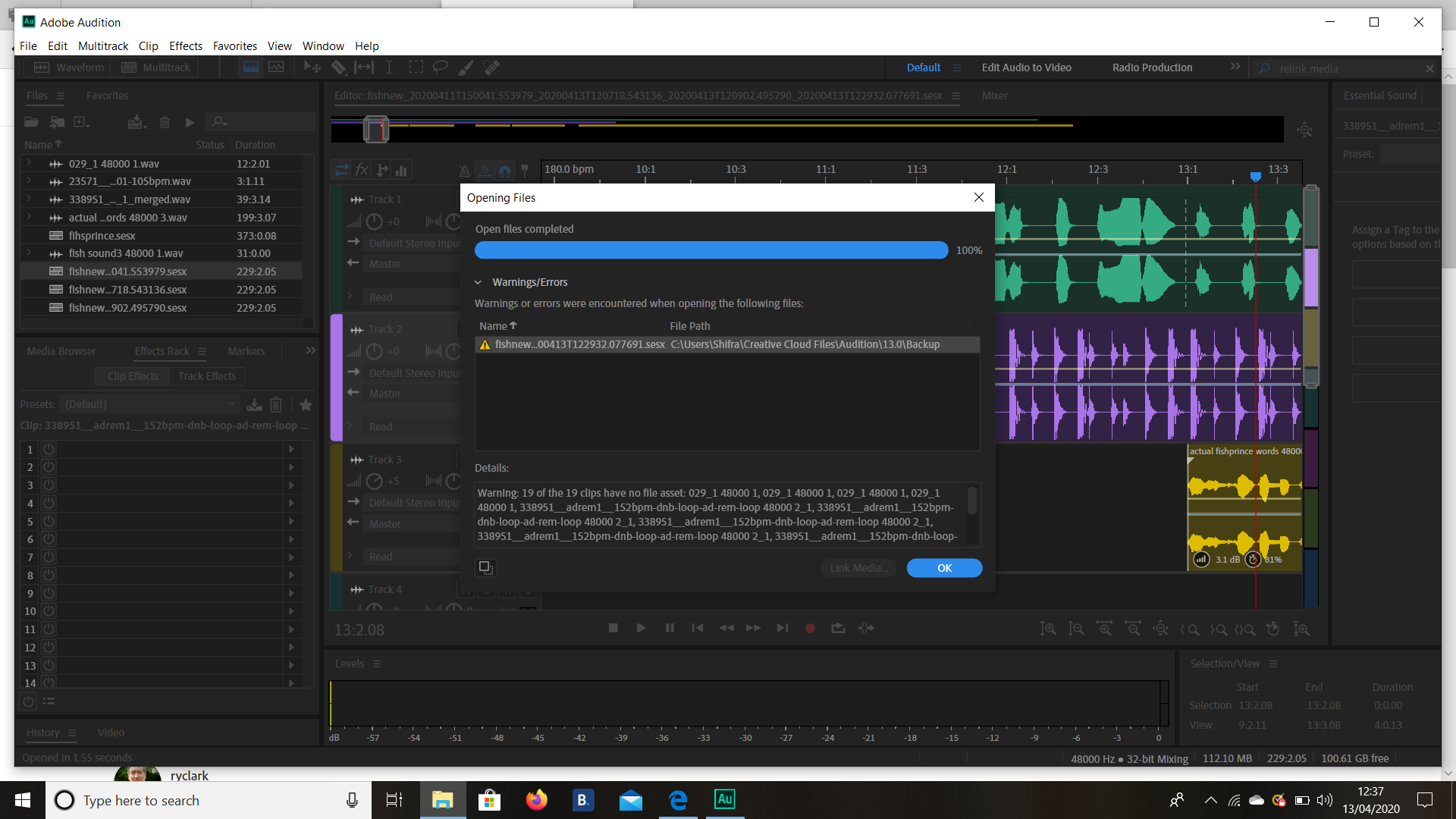1456x819 pixels.
Task: Select the Spot Healing Brush tool
Action: click(x=492, y=67)
